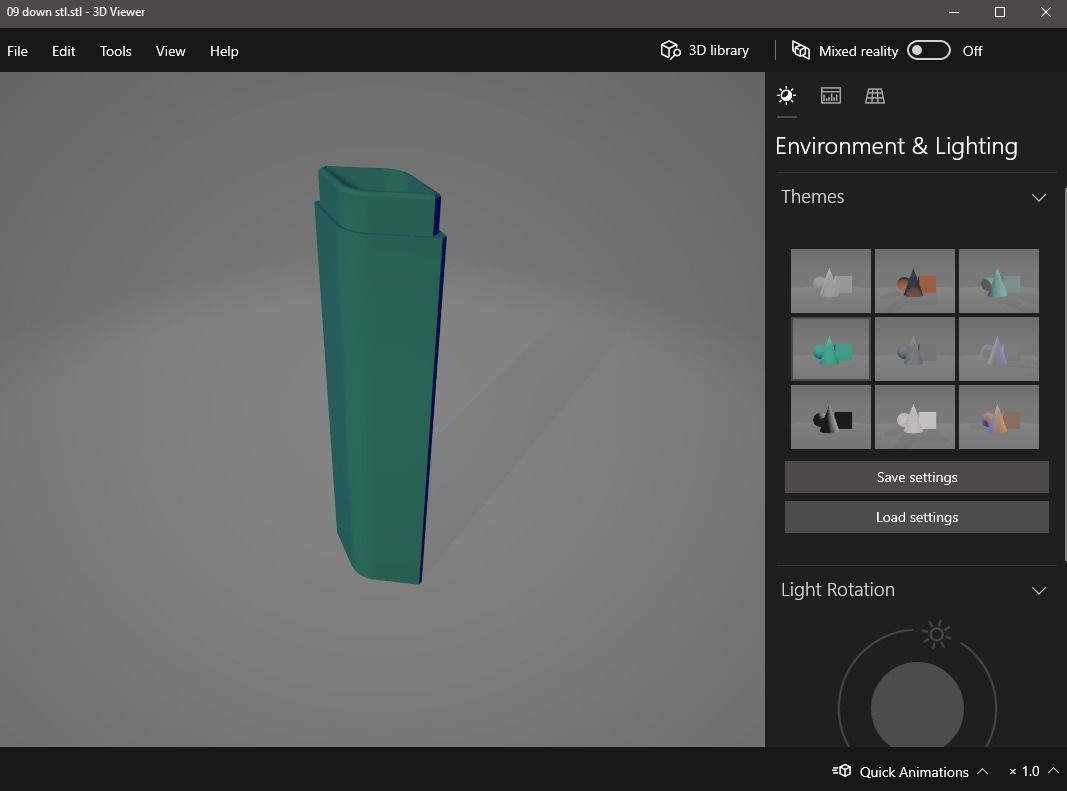
Task: Expand the Quick Animations menu arrow
Action: (x=982, y=771)
